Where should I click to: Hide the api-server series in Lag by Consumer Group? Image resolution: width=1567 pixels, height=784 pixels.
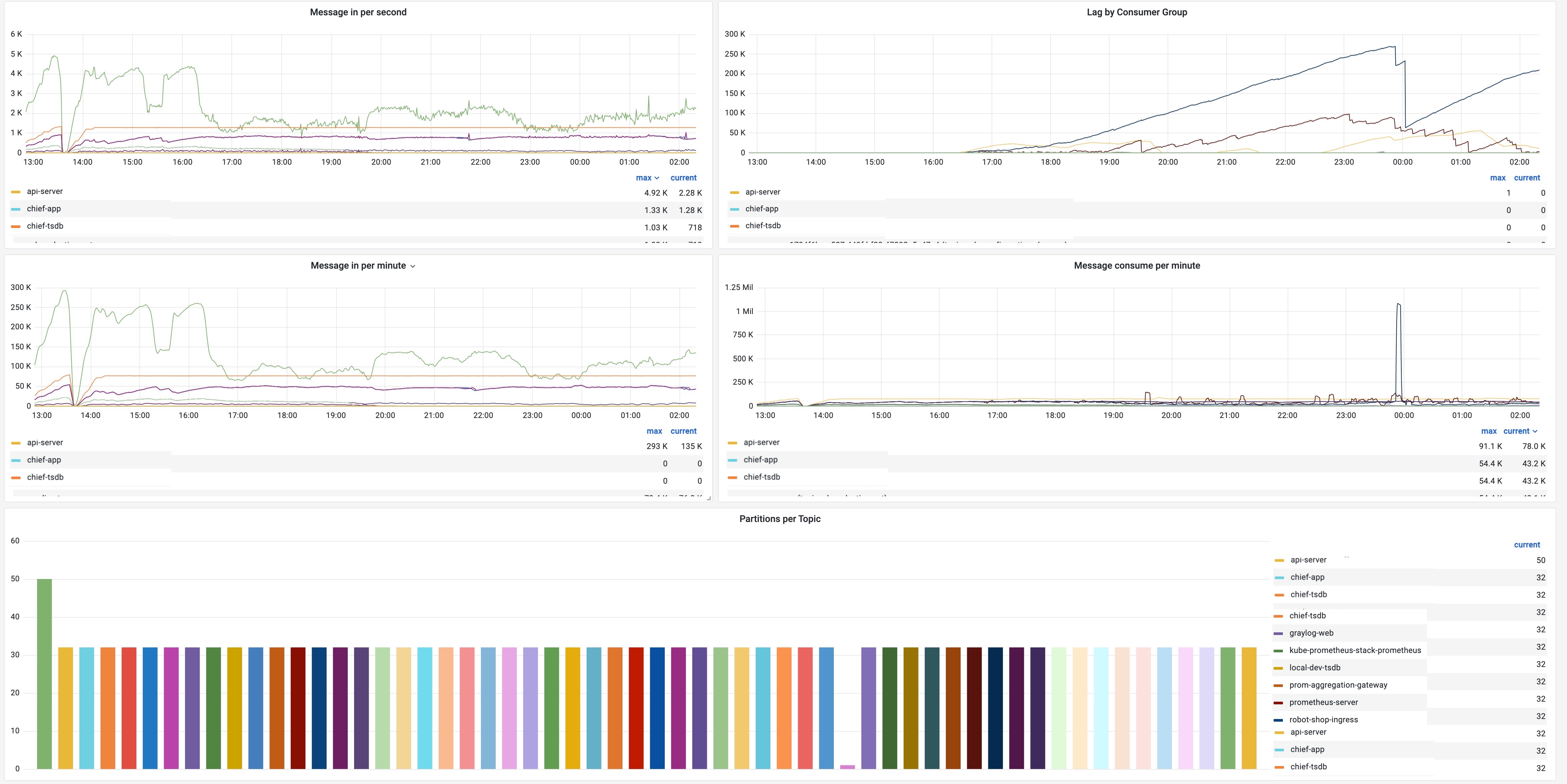click(x=763, y=192)
